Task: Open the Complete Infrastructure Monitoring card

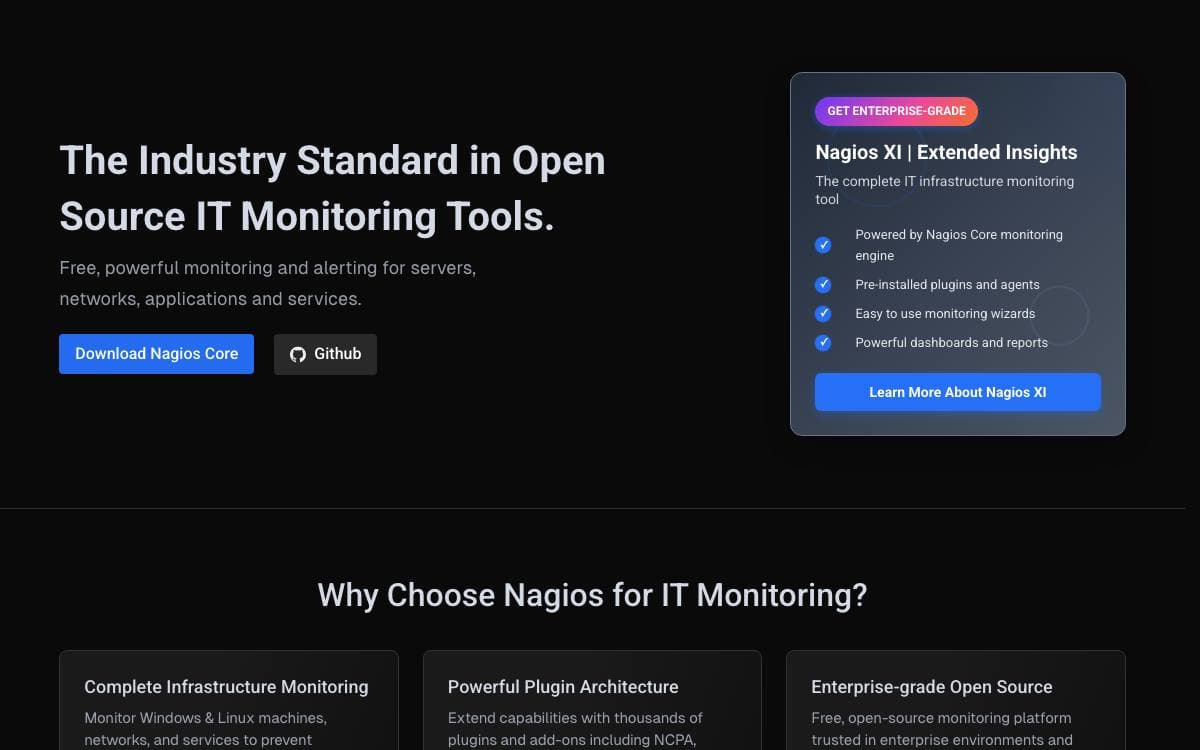Action: pos(229,700)
